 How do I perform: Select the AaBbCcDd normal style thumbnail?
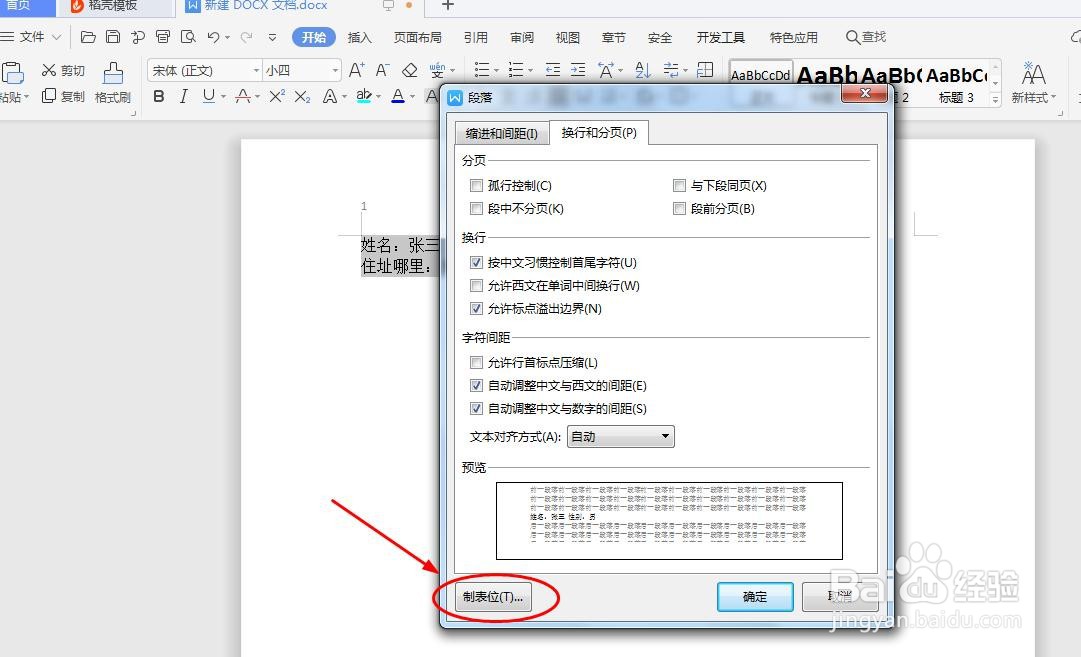(x=760, y=72)
